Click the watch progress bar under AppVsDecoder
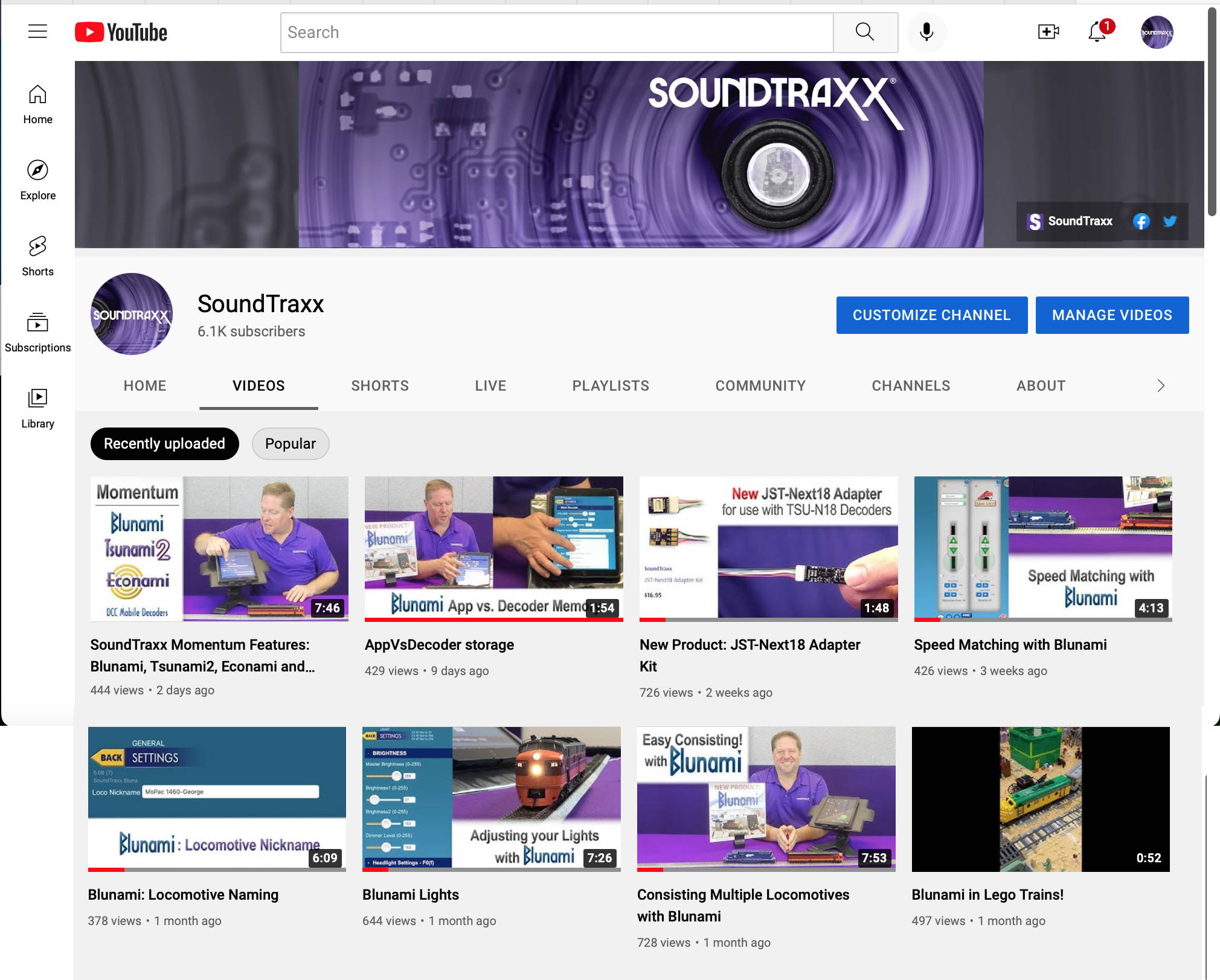Screen dimensions: 1220x980 click(x=493, y=620)
